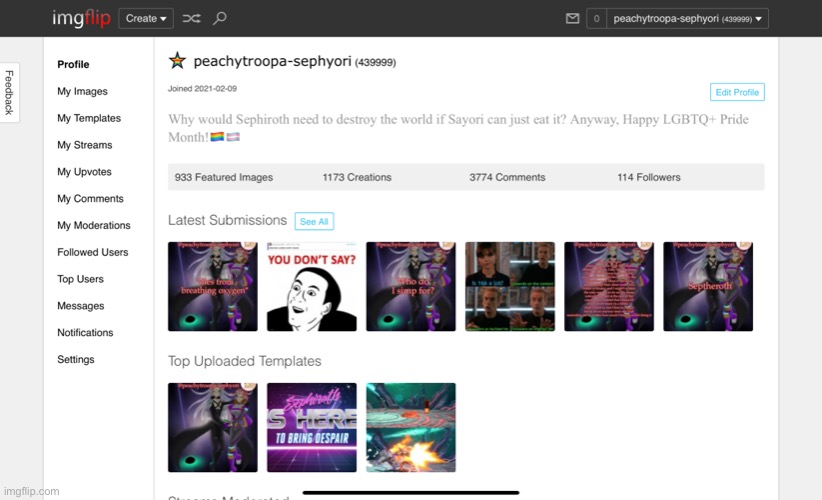This screenshot has width=822, height=500.
Task: Open 'Sephiroth is here to bring despair' template
Action: [x=312, y=427]
